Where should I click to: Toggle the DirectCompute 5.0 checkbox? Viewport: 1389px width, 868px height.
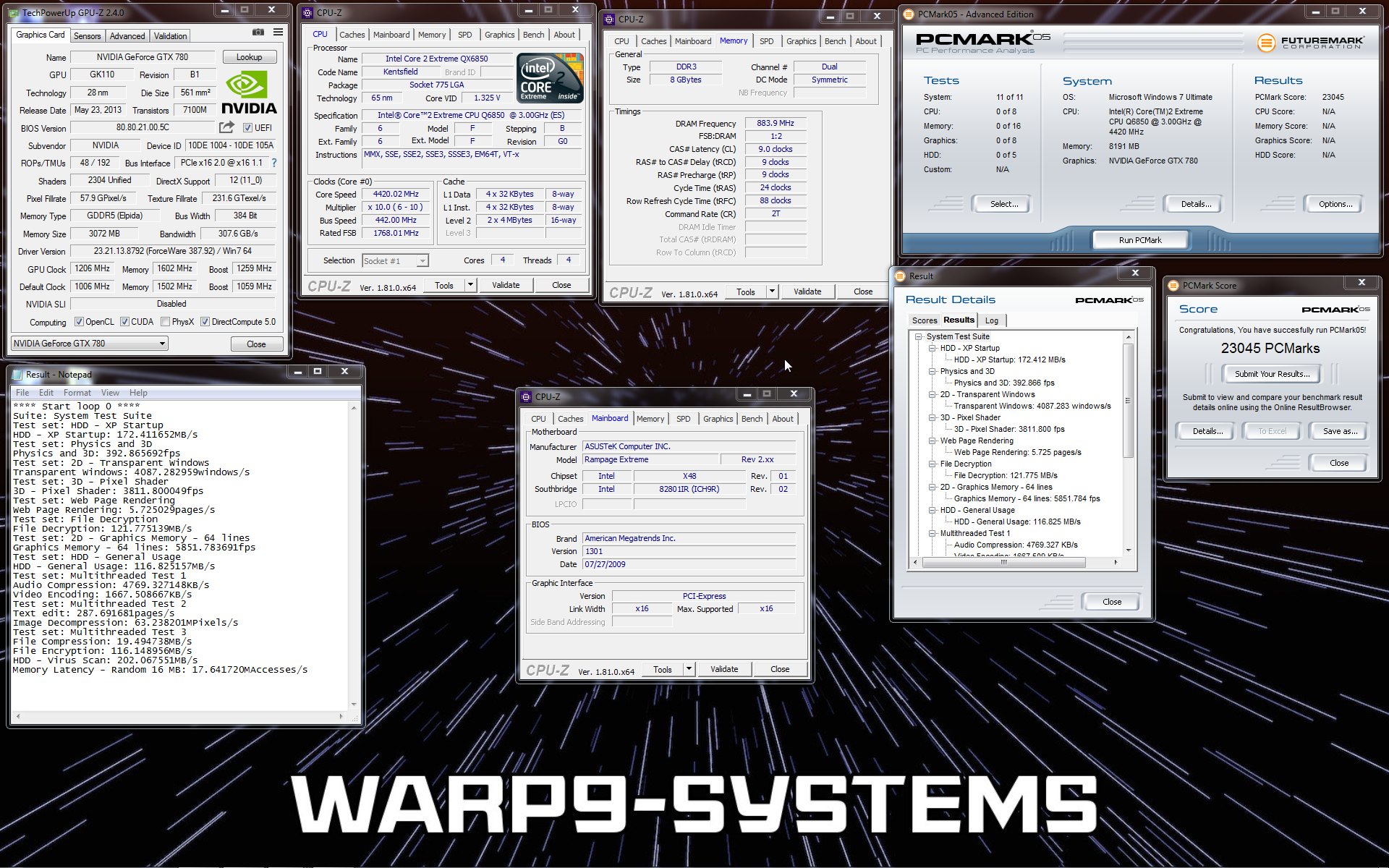[x=205, y=322]
